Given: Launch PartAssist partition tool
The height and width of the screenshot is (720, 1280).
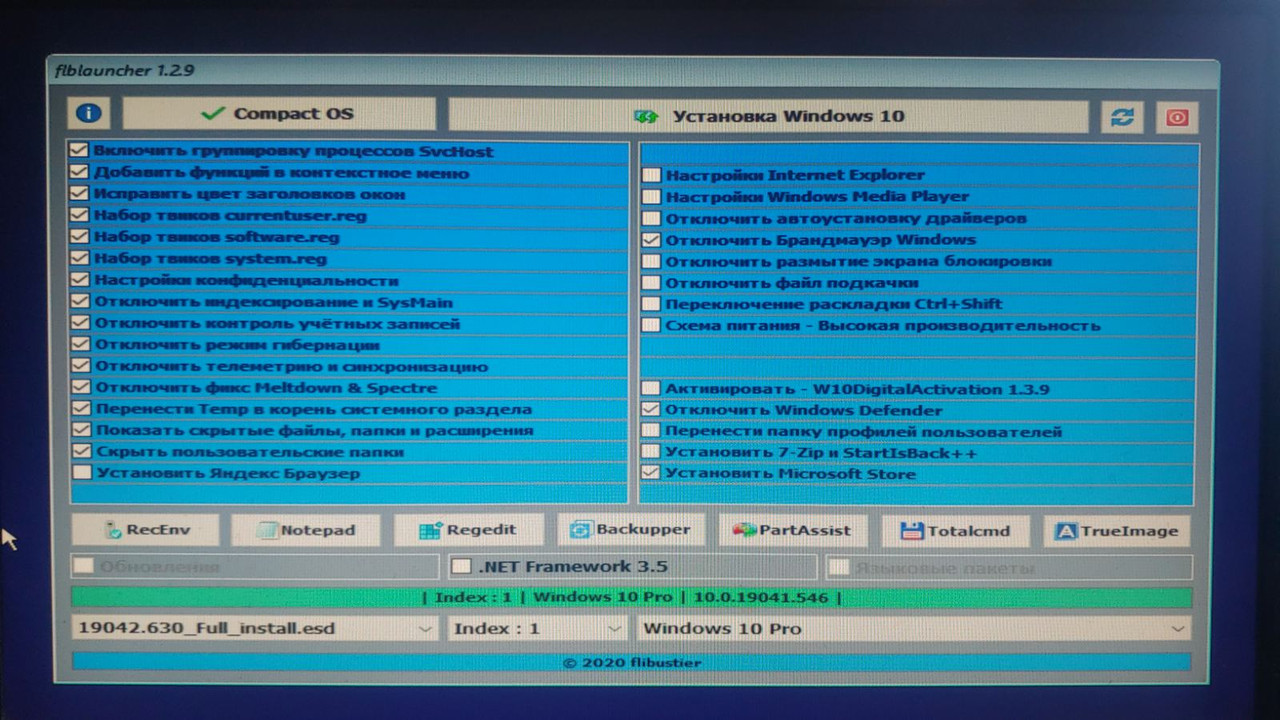Looking at the screenshot, I should click(793, 531).
